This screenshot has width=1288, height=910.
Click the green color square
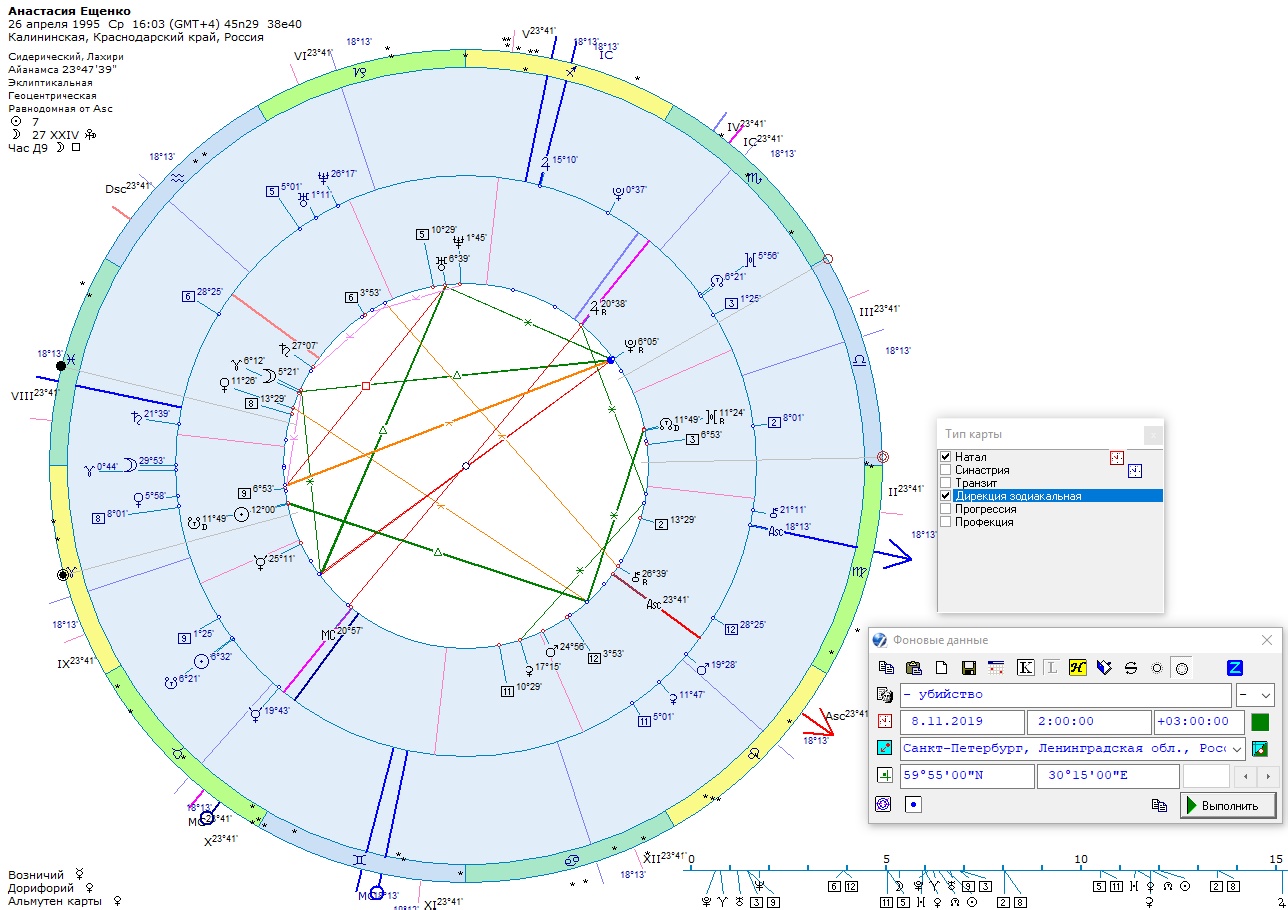click(x=1260, y=722)
